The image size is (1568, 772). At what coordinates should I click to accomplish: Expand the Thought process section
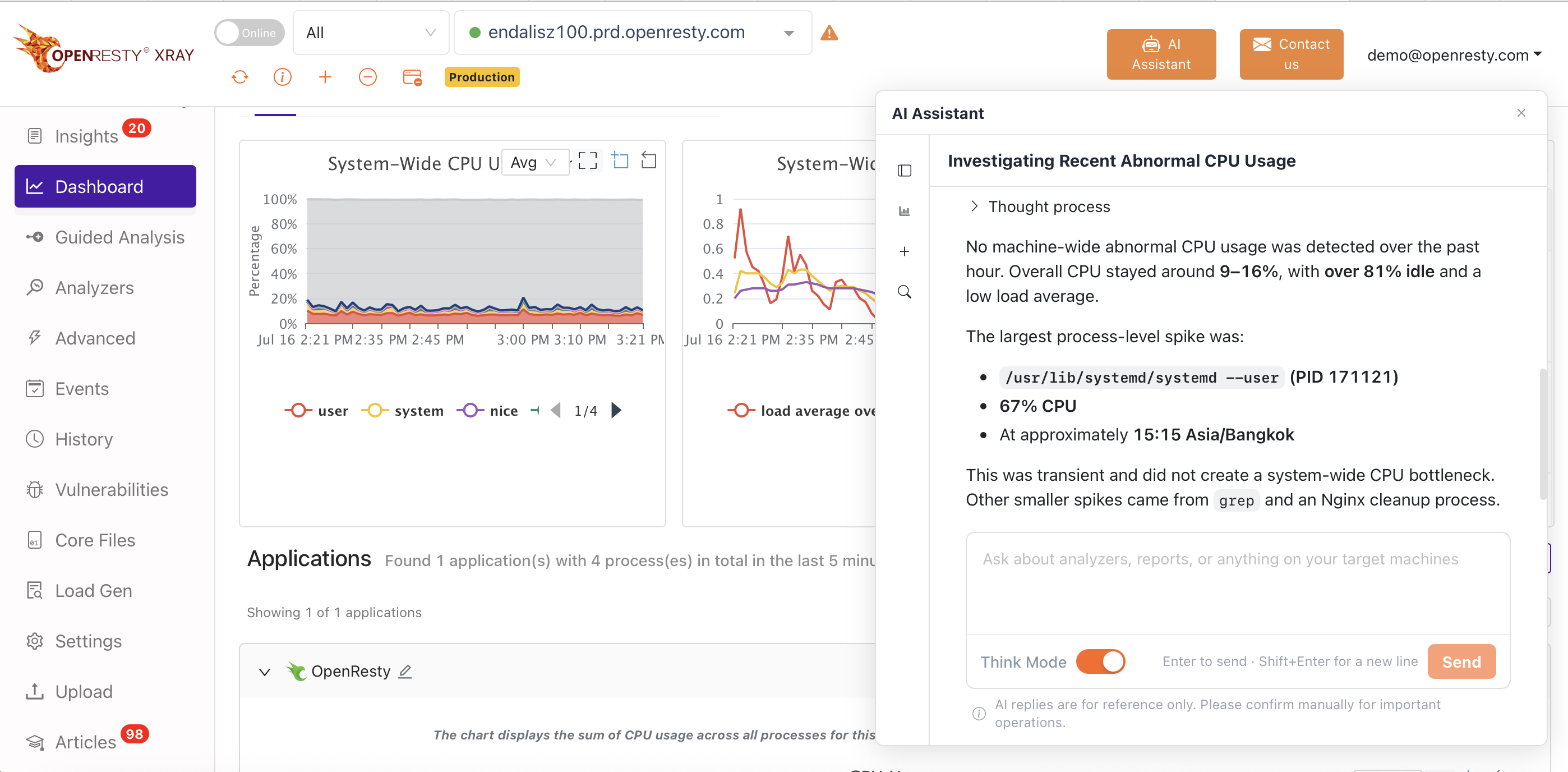point(1040,206)
